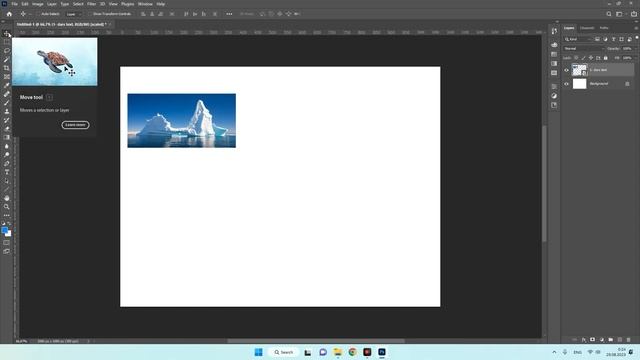
Task: Open the Search icon at top right
Action: [x=609, y=14]
